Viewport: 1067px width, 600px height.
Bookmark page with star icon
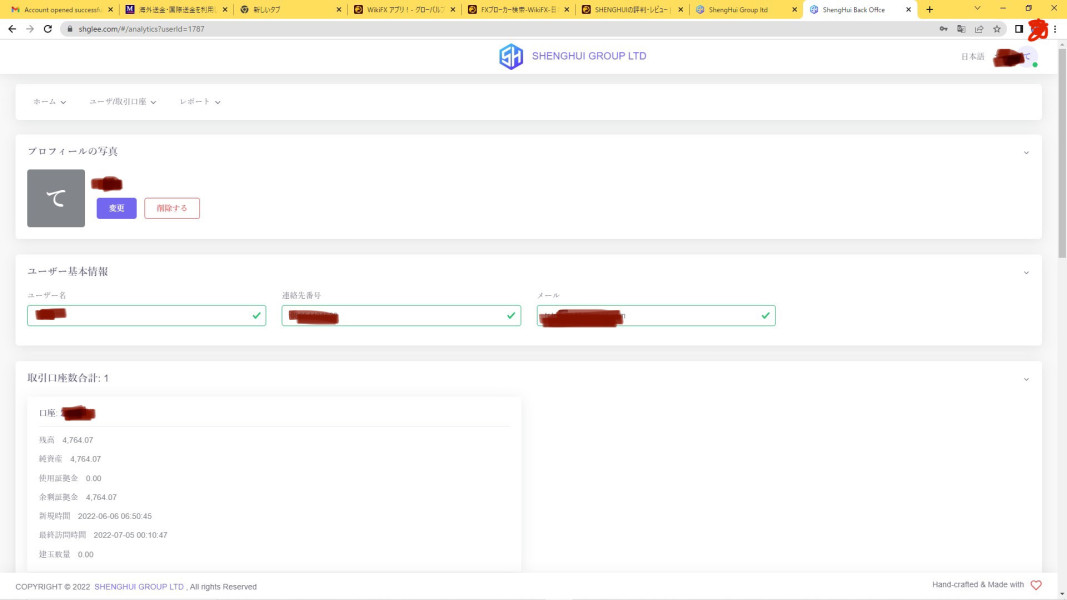[x=997, y=29]
